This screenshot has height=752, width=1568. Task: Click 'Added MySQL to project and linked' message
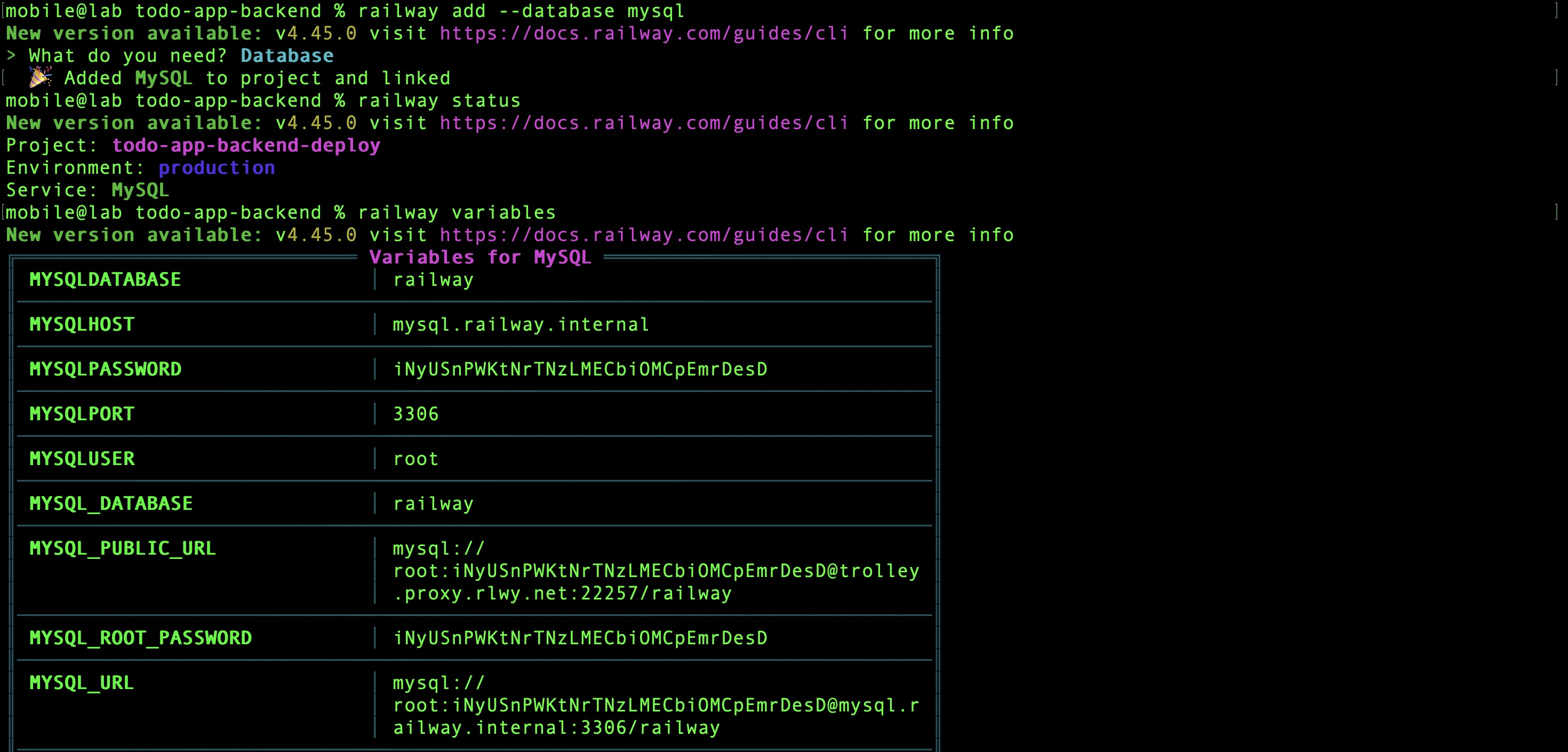click(258, 78)
